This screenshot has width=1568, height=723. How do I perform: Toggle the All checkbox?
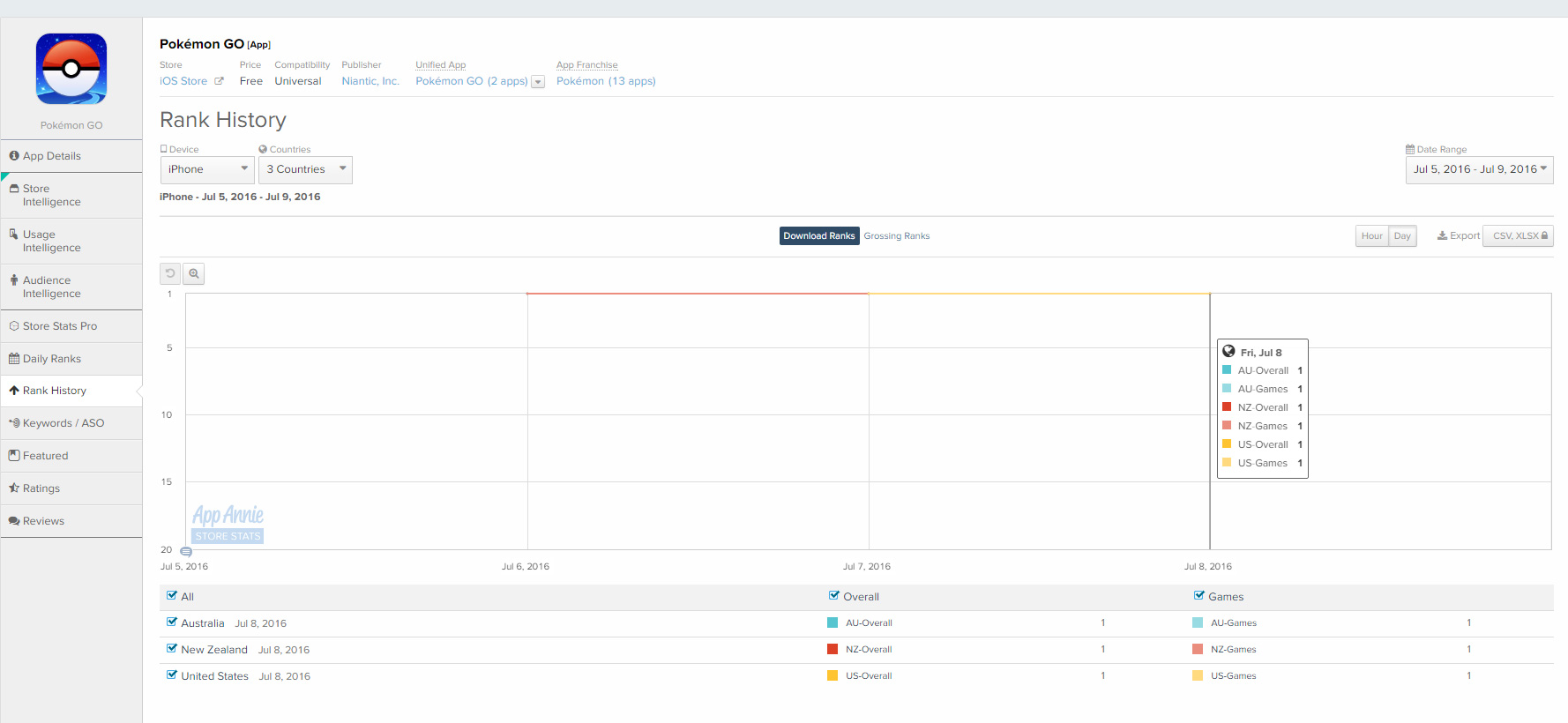[172, 596]
